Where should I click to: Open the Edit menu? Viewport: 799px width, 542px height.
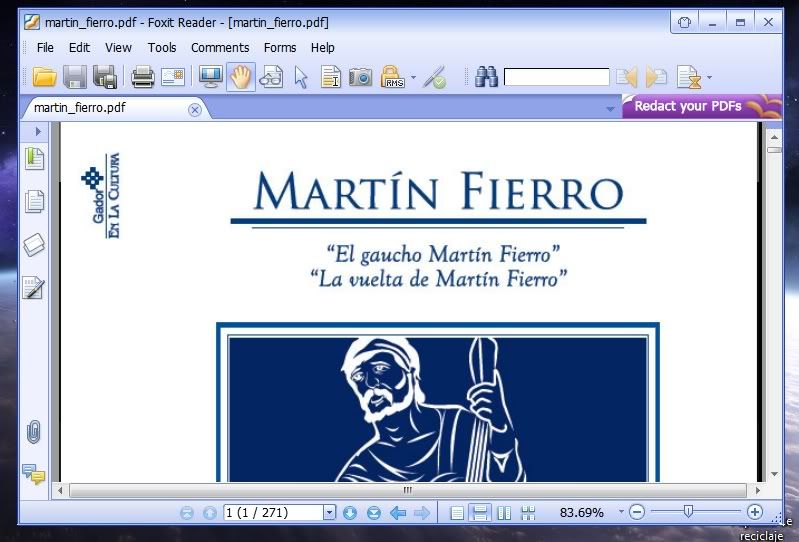pyautogui.click(x=79, y=47)
